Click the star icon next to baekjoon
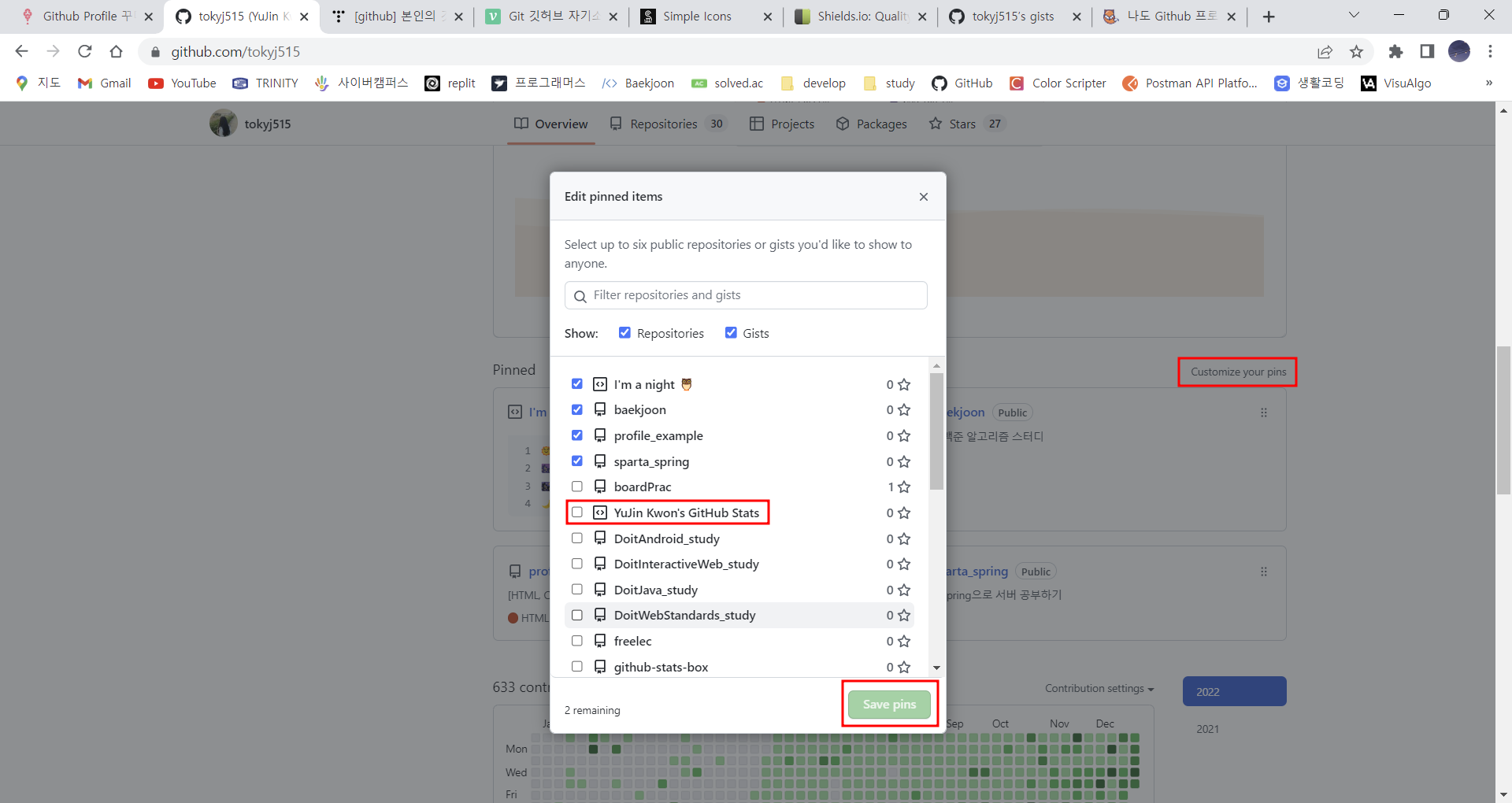 pos(904,410)
